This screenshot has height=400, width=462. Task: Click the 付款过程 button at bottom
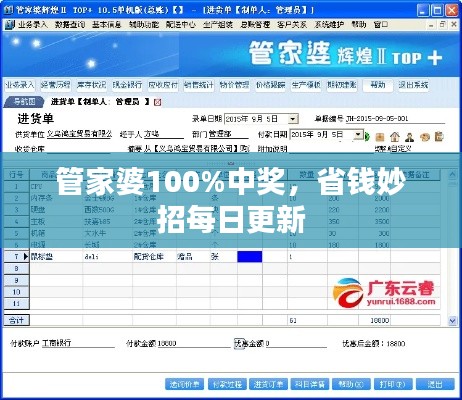(227, 384)
